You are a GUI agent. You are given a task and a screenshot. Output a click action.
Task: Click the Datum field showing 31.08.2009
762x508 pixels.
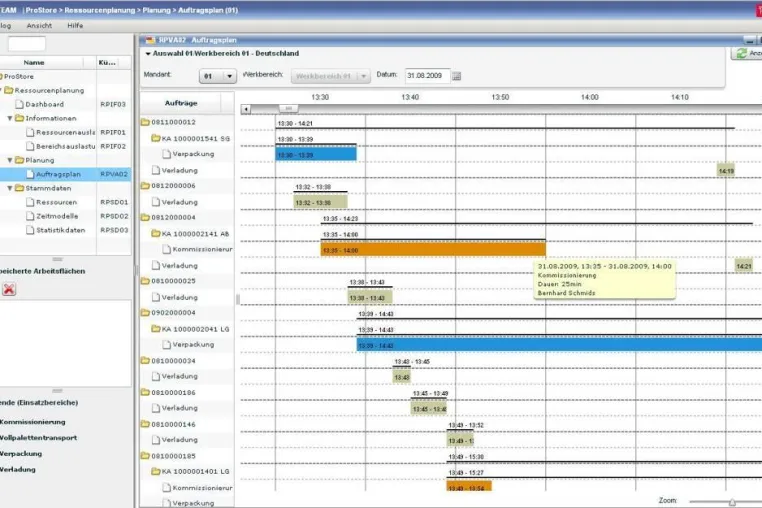point(427,76)
